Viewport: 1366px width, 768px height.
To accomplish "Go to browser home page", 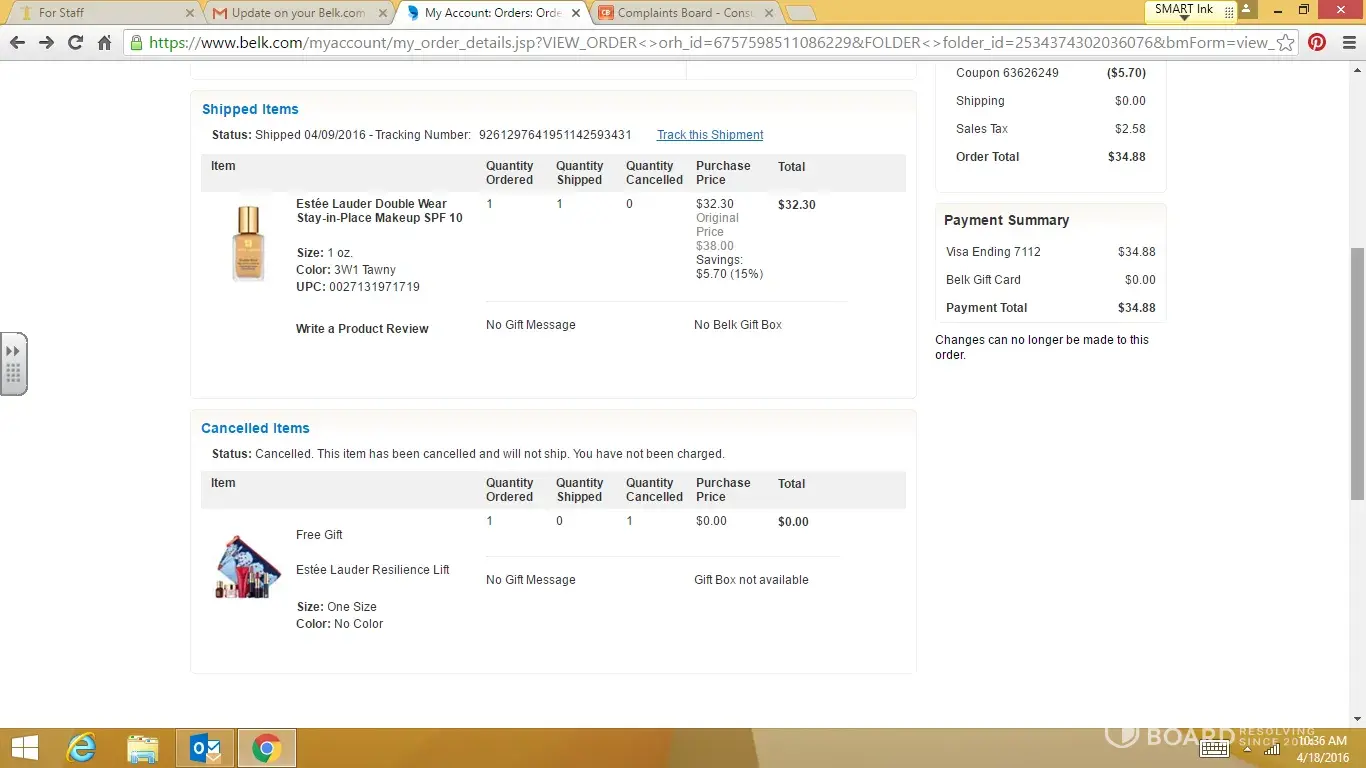I will click(104, 43).
